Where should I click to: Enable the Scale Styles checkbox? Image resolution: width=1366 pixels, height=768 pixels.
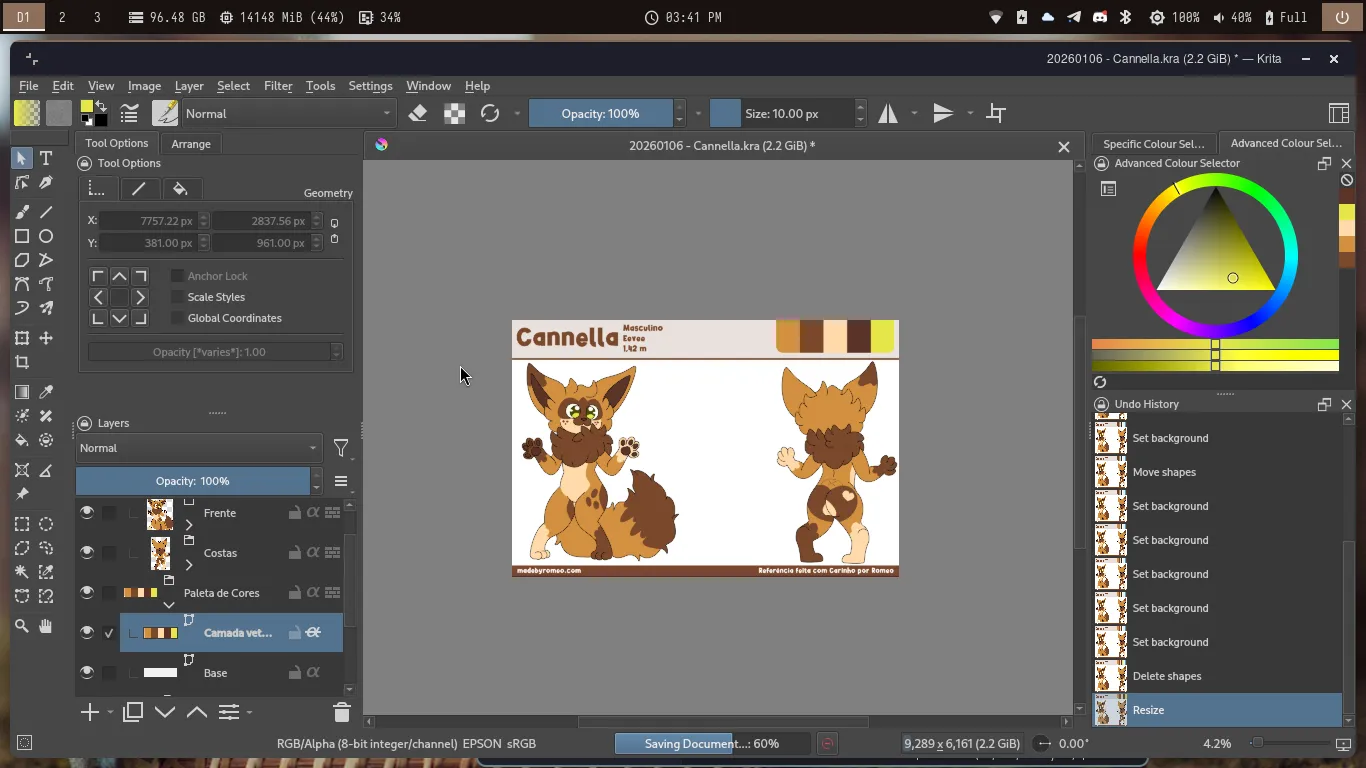(177, 297)
